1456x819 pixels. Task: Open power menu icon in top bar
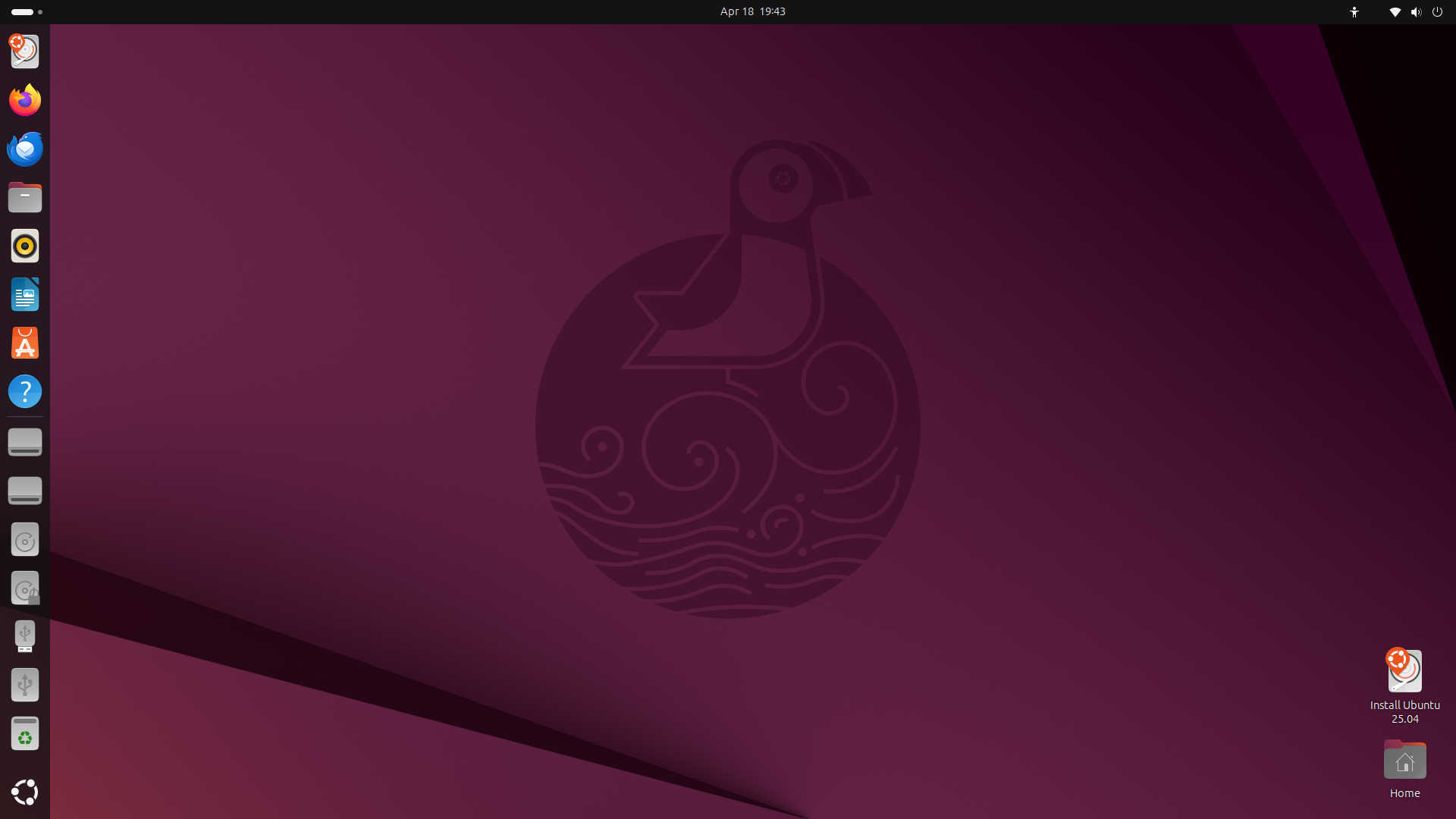tap(1437, 11)
